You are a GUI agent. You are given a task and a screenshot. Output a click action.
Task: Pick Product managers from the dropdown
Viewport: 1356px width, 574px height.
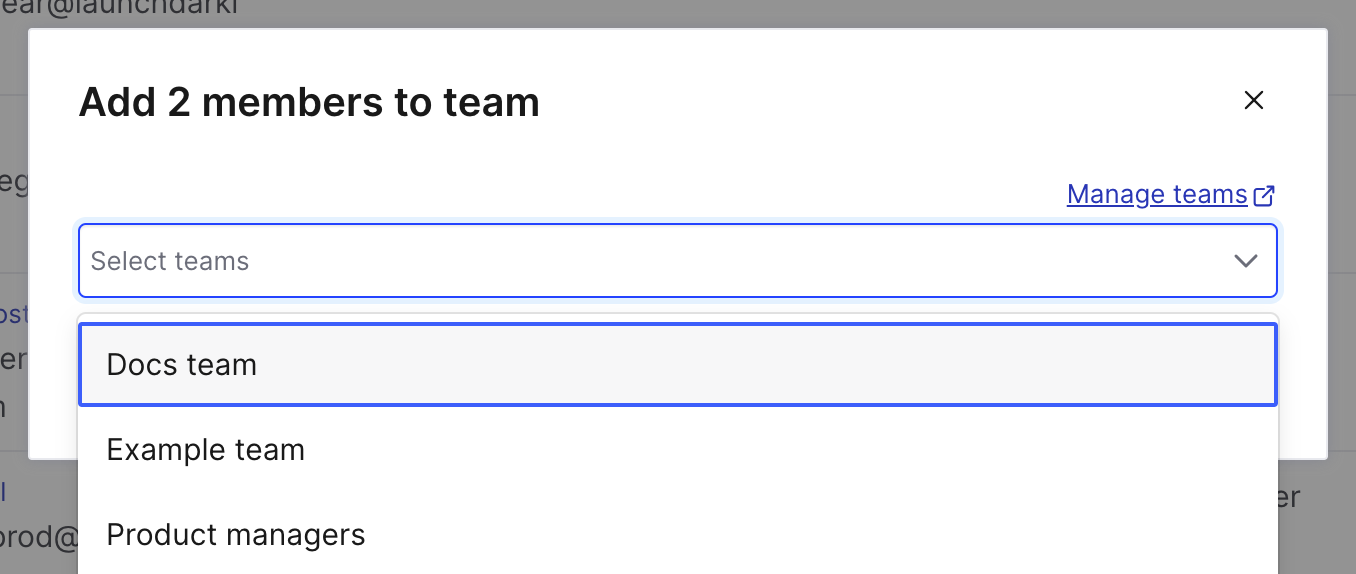(236, 535)
